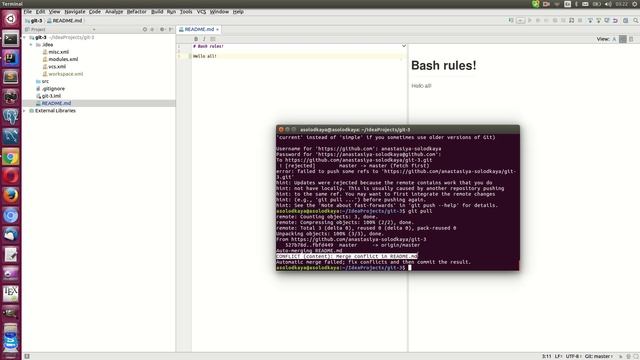
Task: Open the VCS menu
Action: (x=201, y=12)
